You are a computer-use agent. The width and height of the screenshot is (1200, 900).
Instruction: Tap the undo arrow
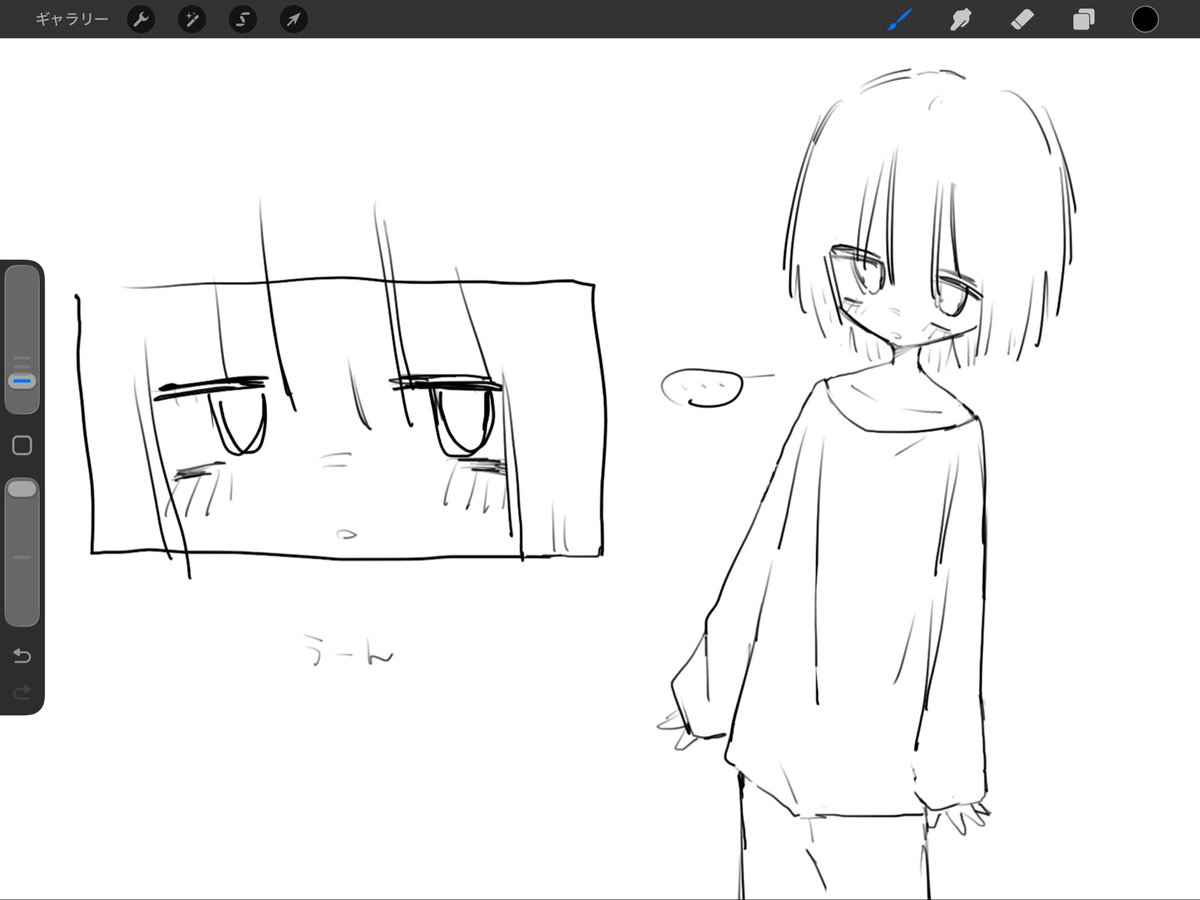(22, 656)
